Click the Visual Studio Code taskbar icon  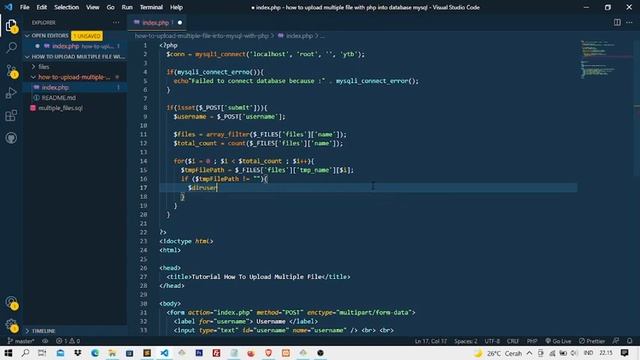(164, 353)
